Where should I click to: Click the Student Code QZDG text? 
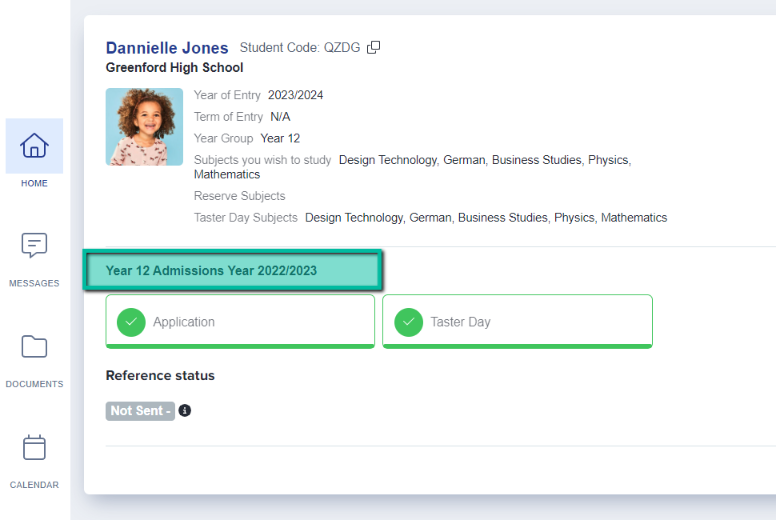click(300, 47)
